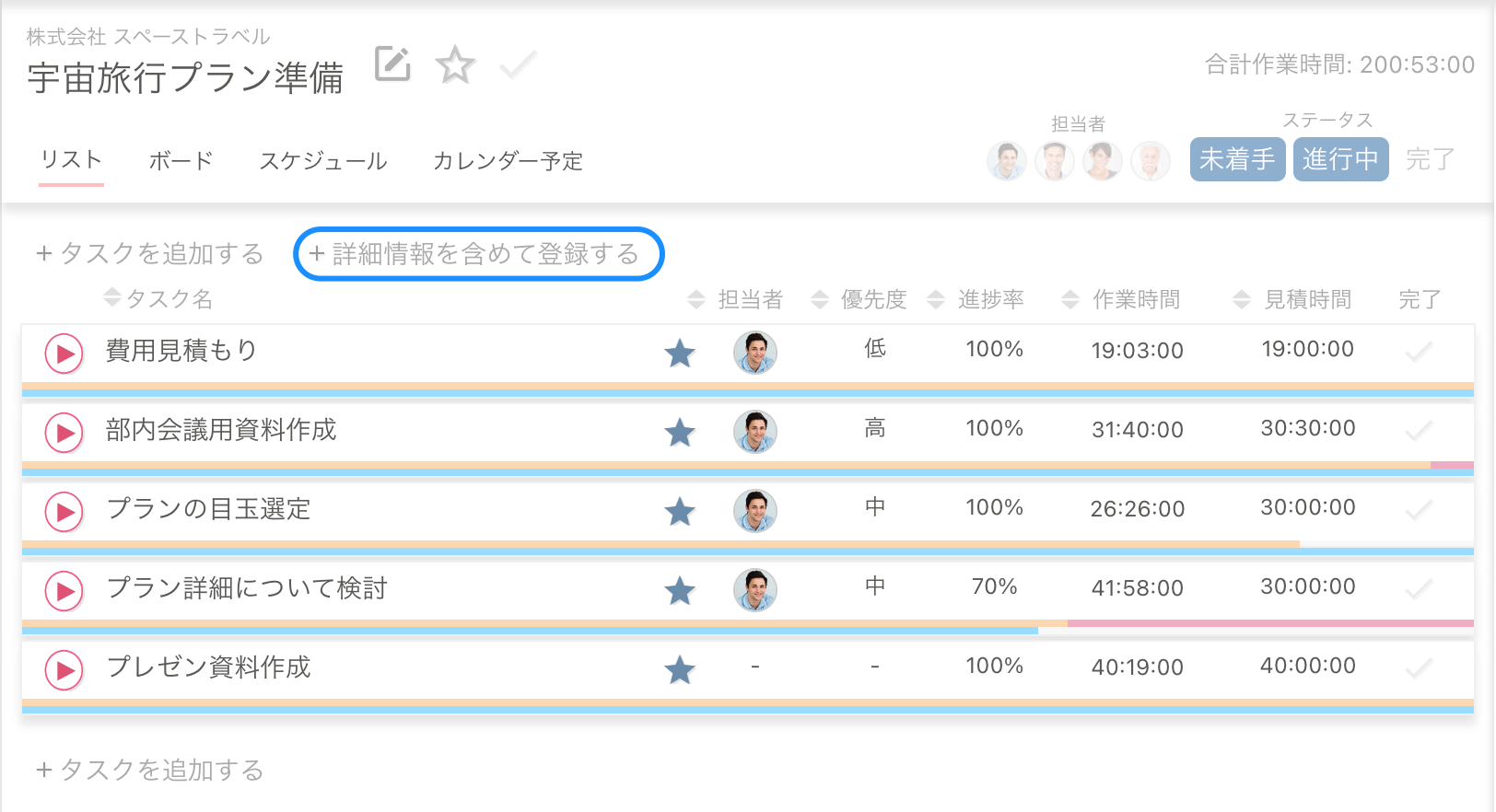Open the スケジュール tab
1496x812 pixels.
coord(323,161)
